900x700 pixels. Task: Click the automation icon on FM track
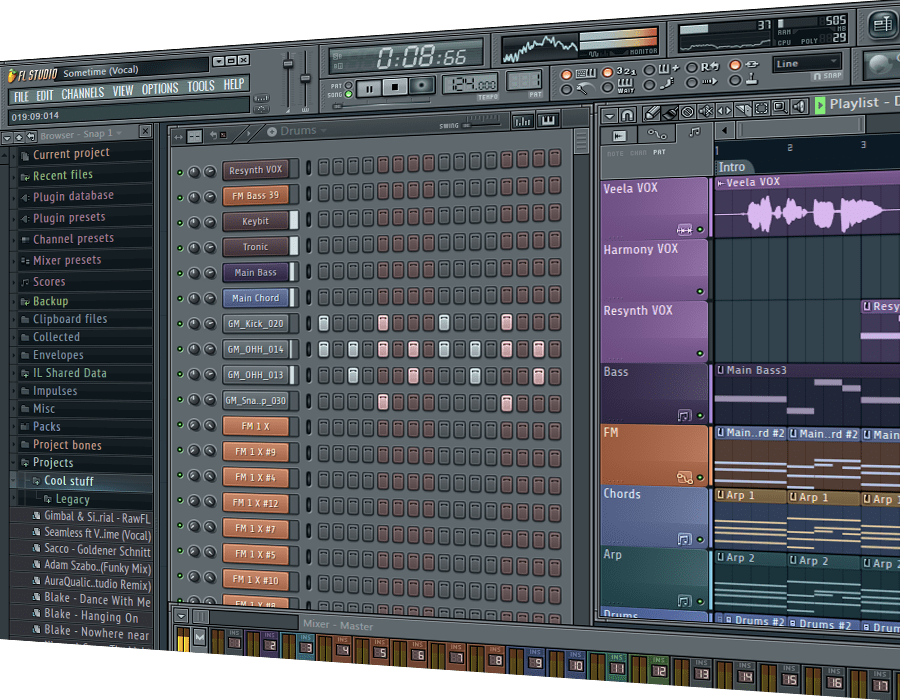[x=684, y=477]
